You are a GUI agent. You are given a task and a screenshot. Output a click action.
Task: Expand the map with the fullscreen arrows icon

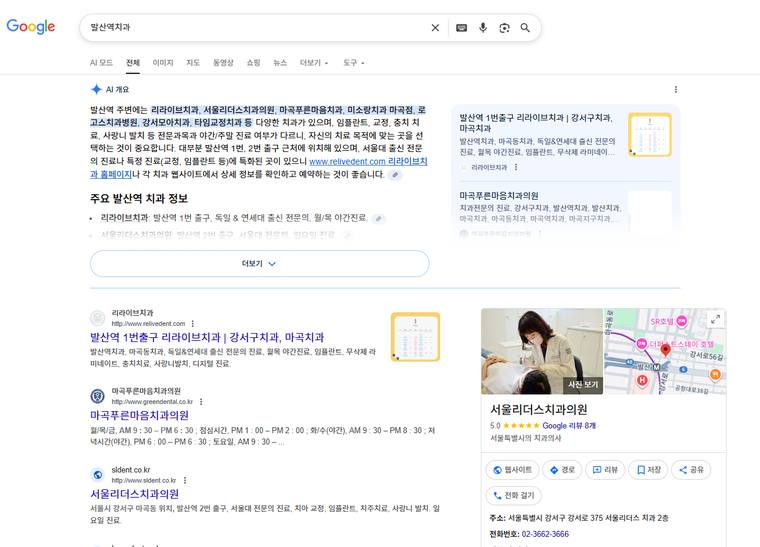click(x=715, y=319)
